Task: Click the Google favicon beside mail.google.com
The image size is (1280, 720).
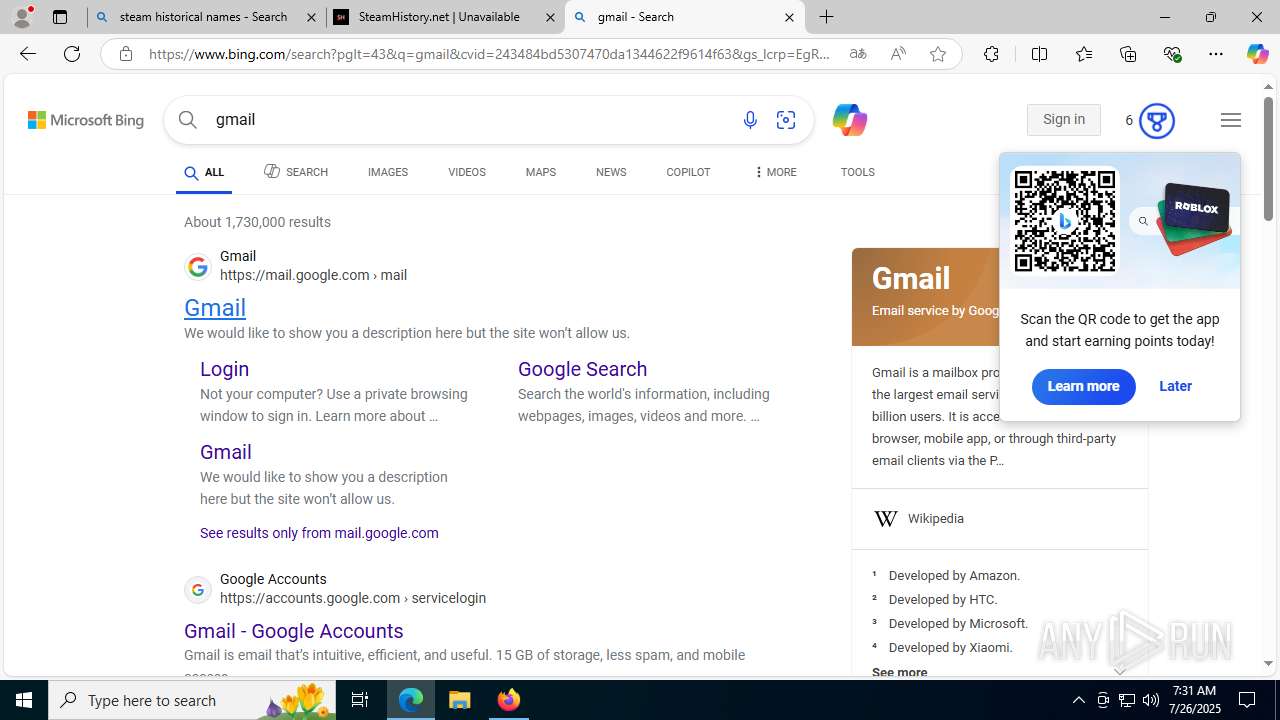Action: (198, 267)
